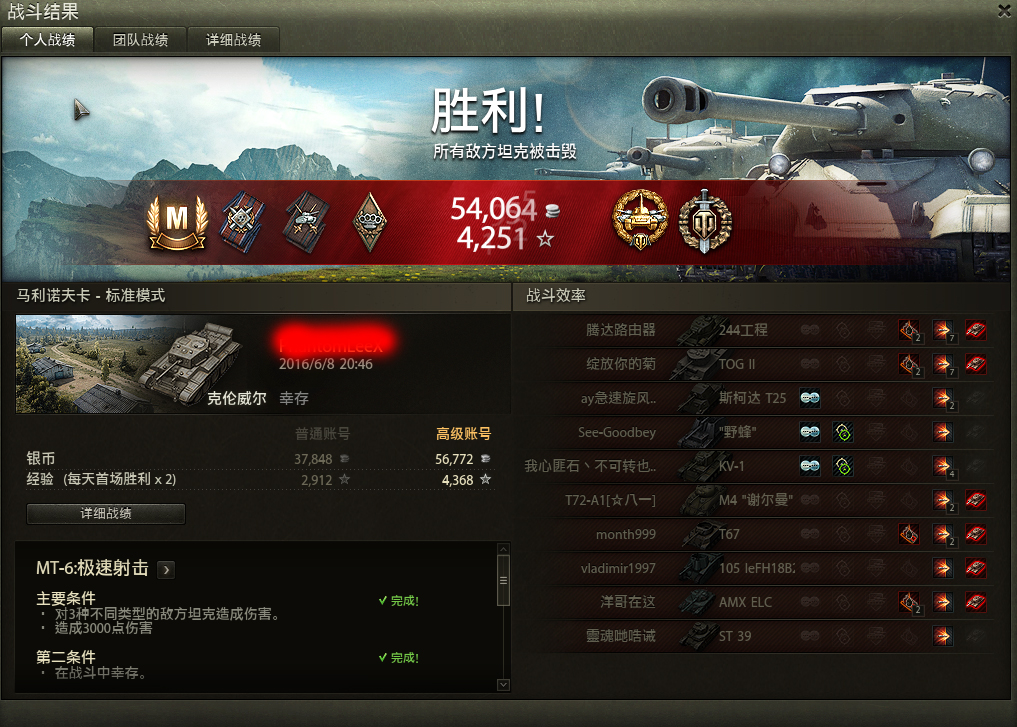This screenshot has height=727, width=1017.
Task: Click the diamond-shaped brass knuckles badge
Action: click(x=370, y=222)
